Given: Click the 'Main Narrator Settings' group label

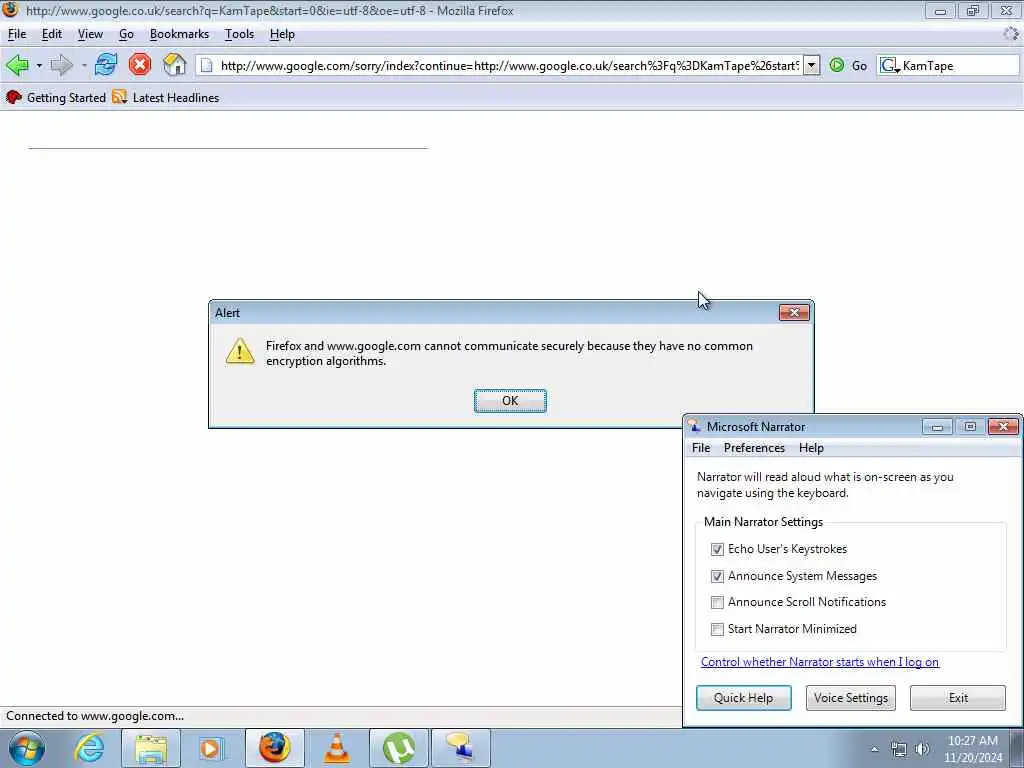Looking at the screenshot, I should (x=763, y=522).
